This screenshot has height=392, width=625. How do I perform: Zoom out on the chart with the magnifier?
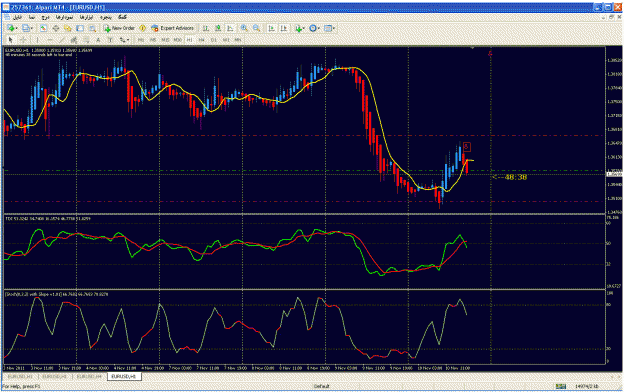(256, 28)
